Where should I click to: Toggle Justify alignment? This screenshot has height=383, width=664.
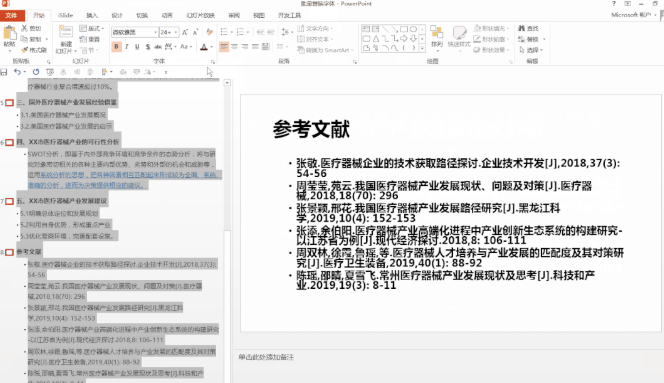pos(255,47)
